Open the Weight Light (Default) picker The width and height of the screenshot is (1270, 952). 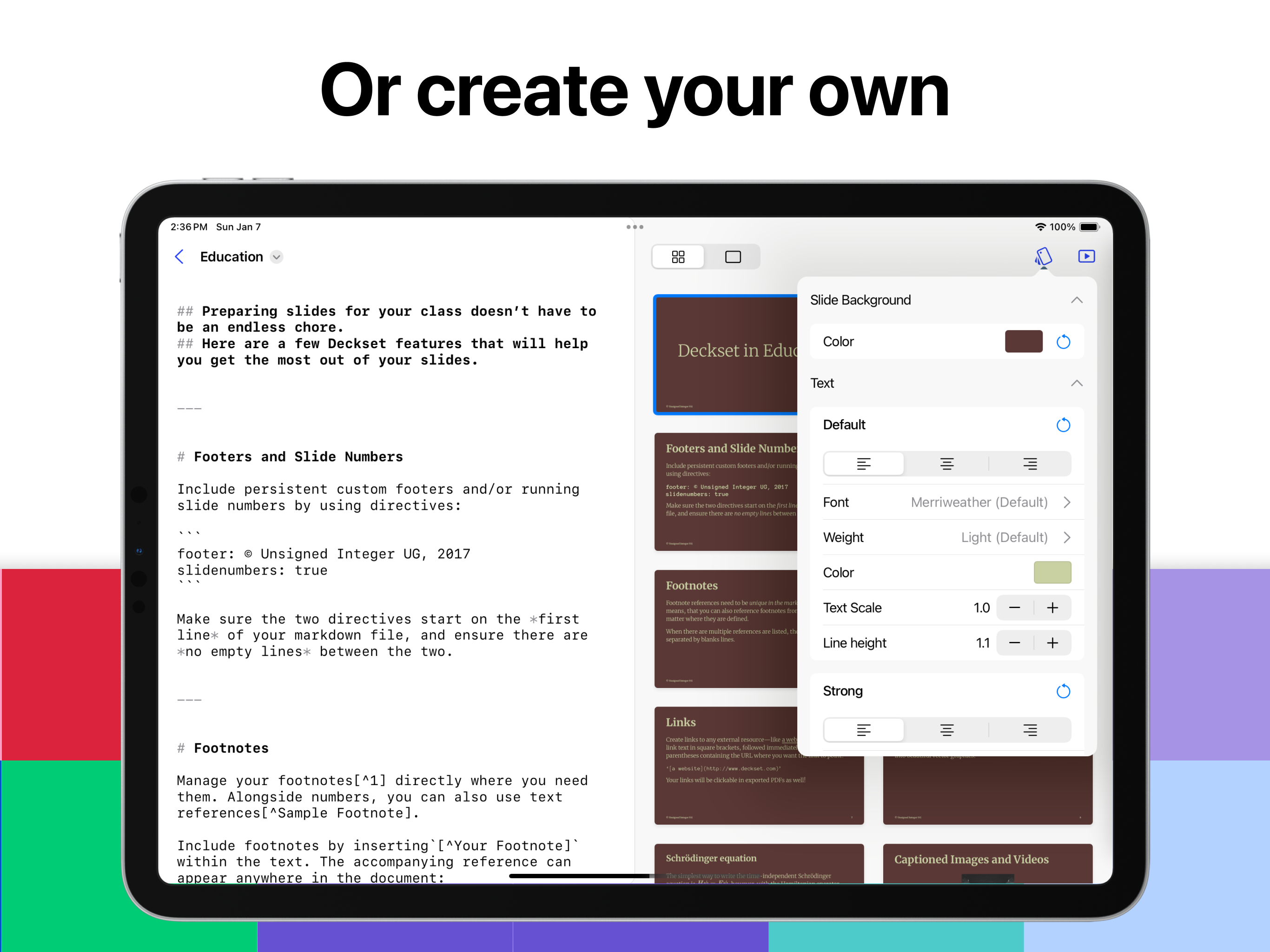point(947,537)
